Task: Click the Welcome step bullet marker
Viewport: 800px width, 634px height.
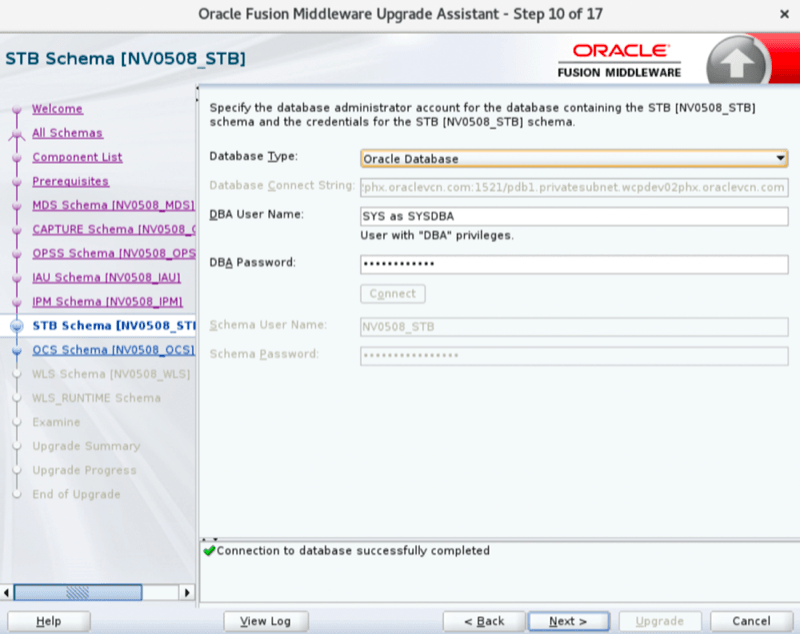Action: [x=17, y=109]
